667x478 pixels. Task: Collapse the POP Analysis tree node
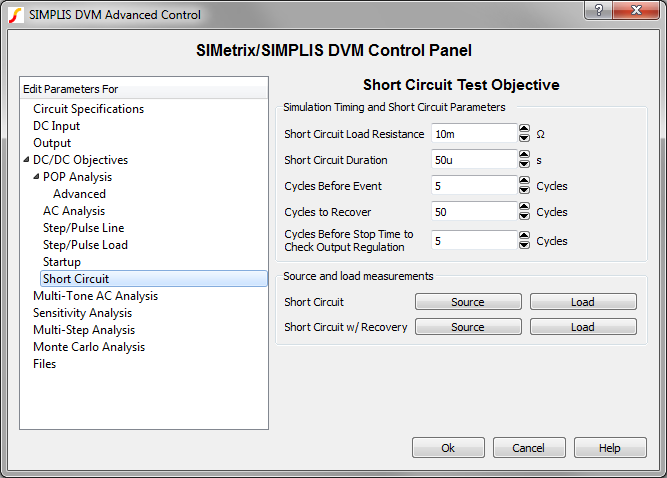coord(37,177)
